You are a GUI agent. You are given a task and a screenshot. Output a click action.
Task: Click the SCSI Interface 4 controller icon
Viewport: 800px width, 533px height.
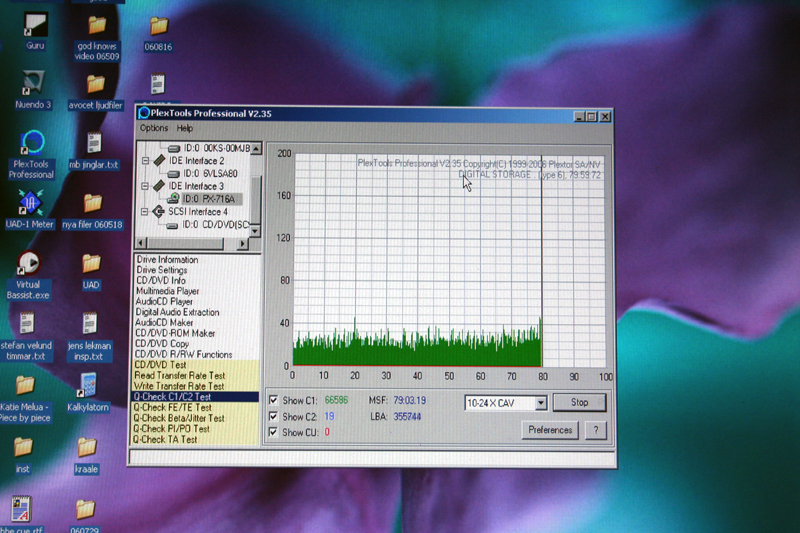(x=159, y=212)
